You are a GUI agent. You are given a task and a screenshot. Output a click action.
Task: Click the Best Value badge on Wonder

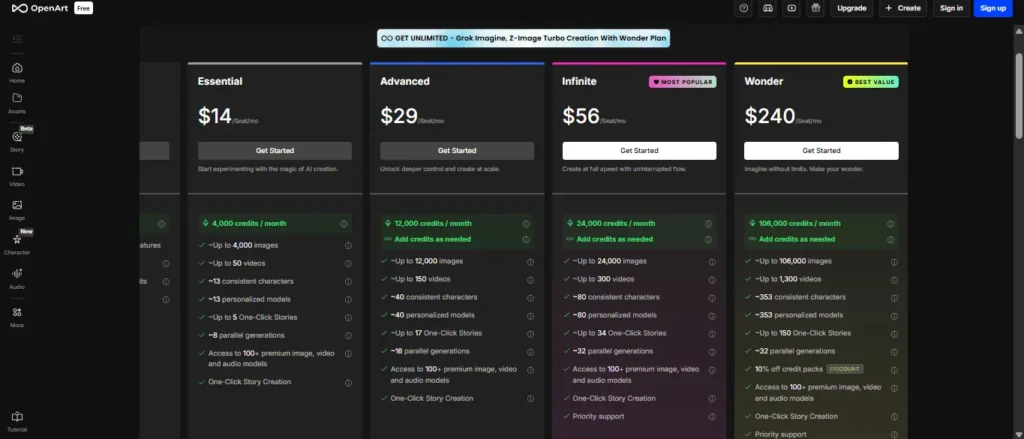point(871,82)
